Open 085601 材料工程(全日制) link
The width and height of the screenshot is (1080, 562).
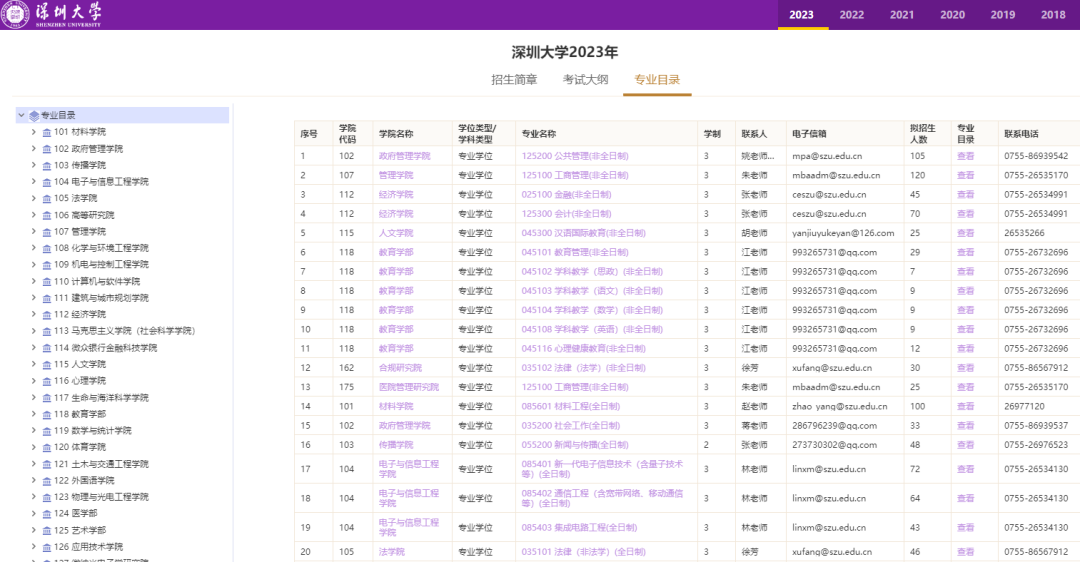tap(570, 407)
